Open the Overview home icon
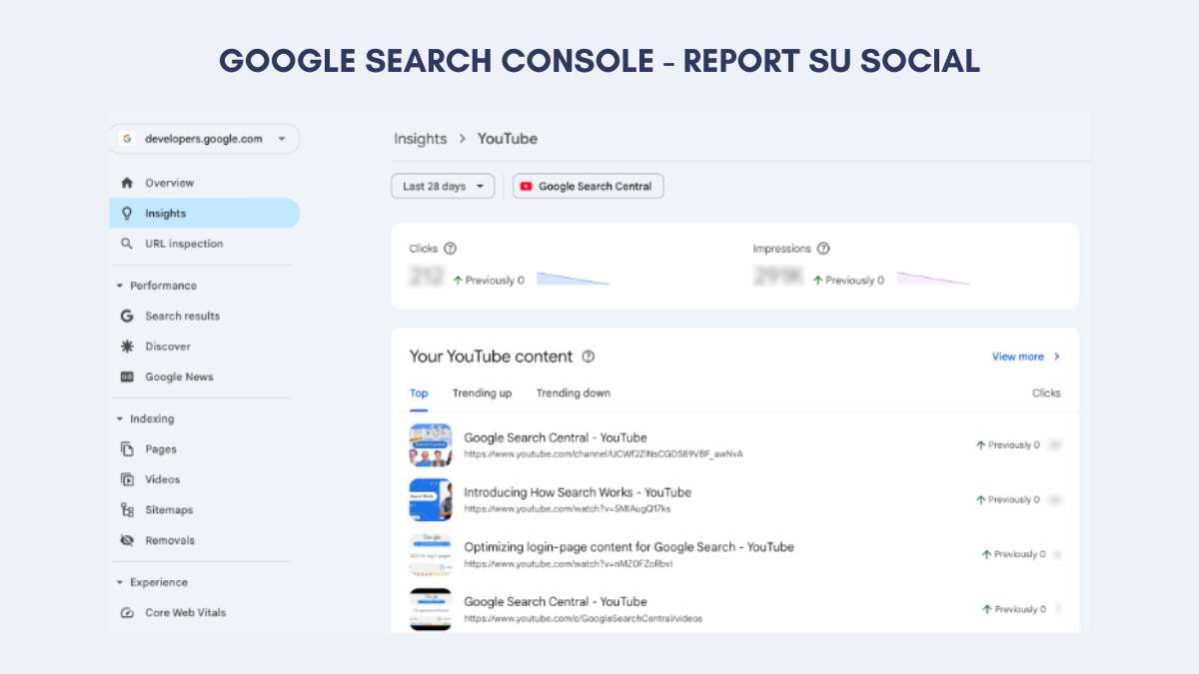Viewport: 1199px width, 674px height. (127, 183)
